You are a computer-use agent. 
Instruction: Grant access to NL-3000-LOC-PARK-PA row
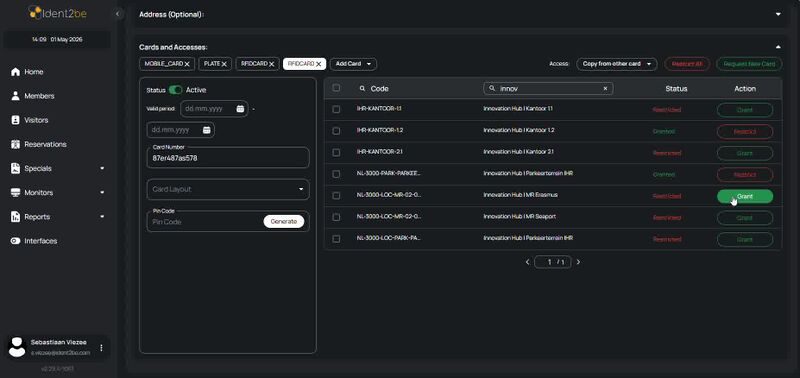tap(745, 239)
